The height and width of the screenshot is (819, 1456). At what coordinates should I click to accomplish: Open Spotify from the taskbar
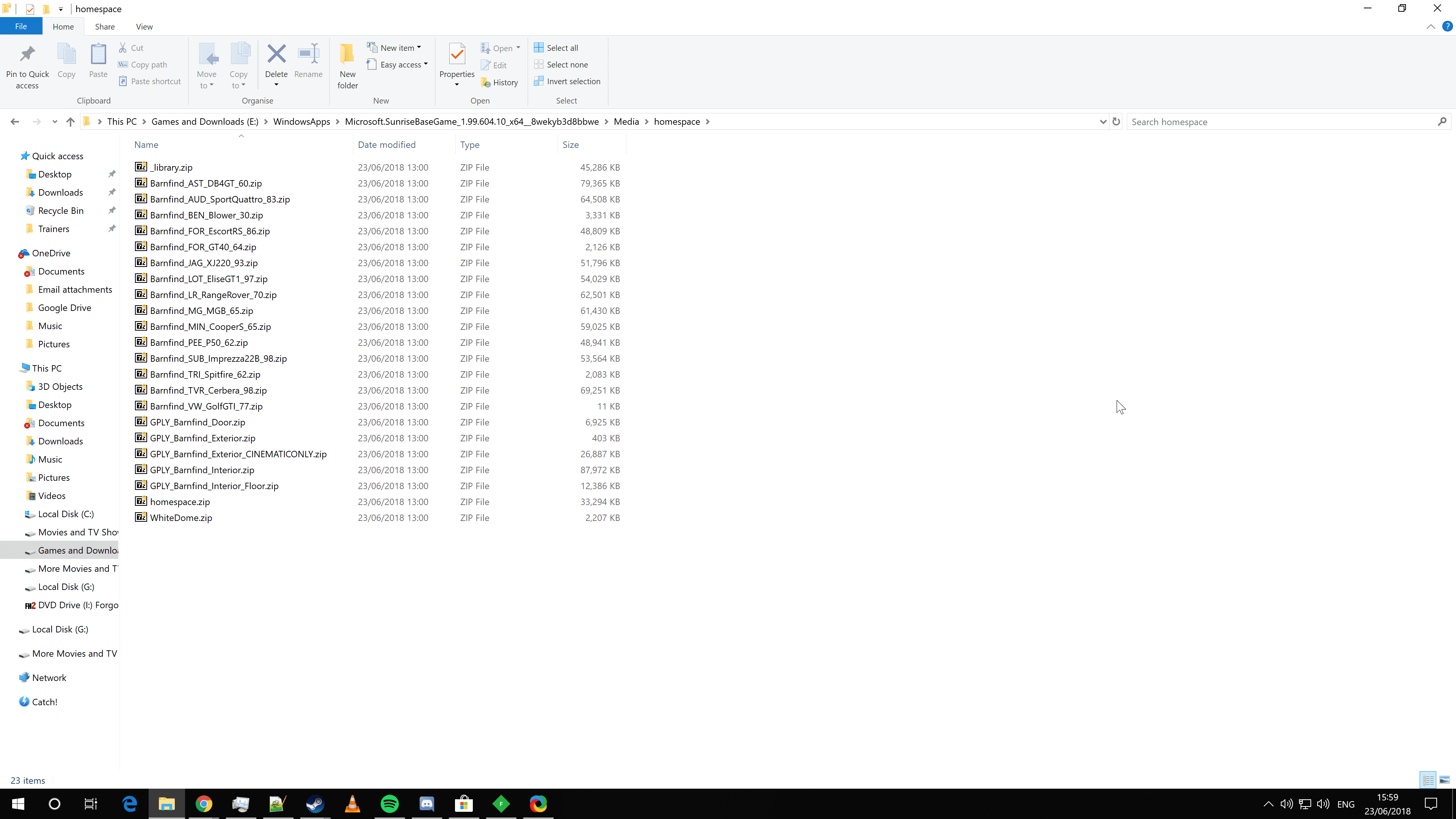click(389, 804)
